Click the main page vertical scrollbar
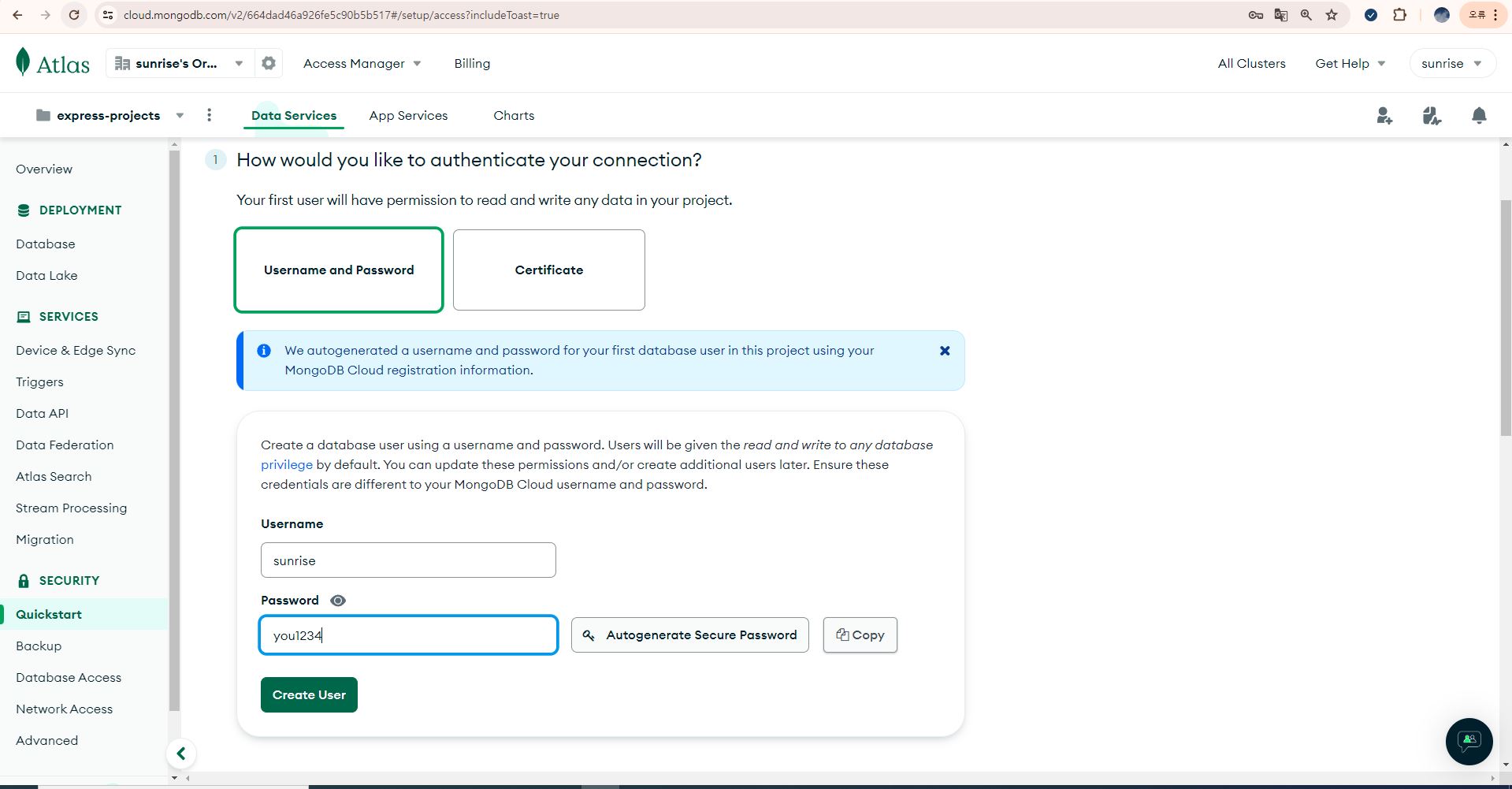 pos(1506,317)
